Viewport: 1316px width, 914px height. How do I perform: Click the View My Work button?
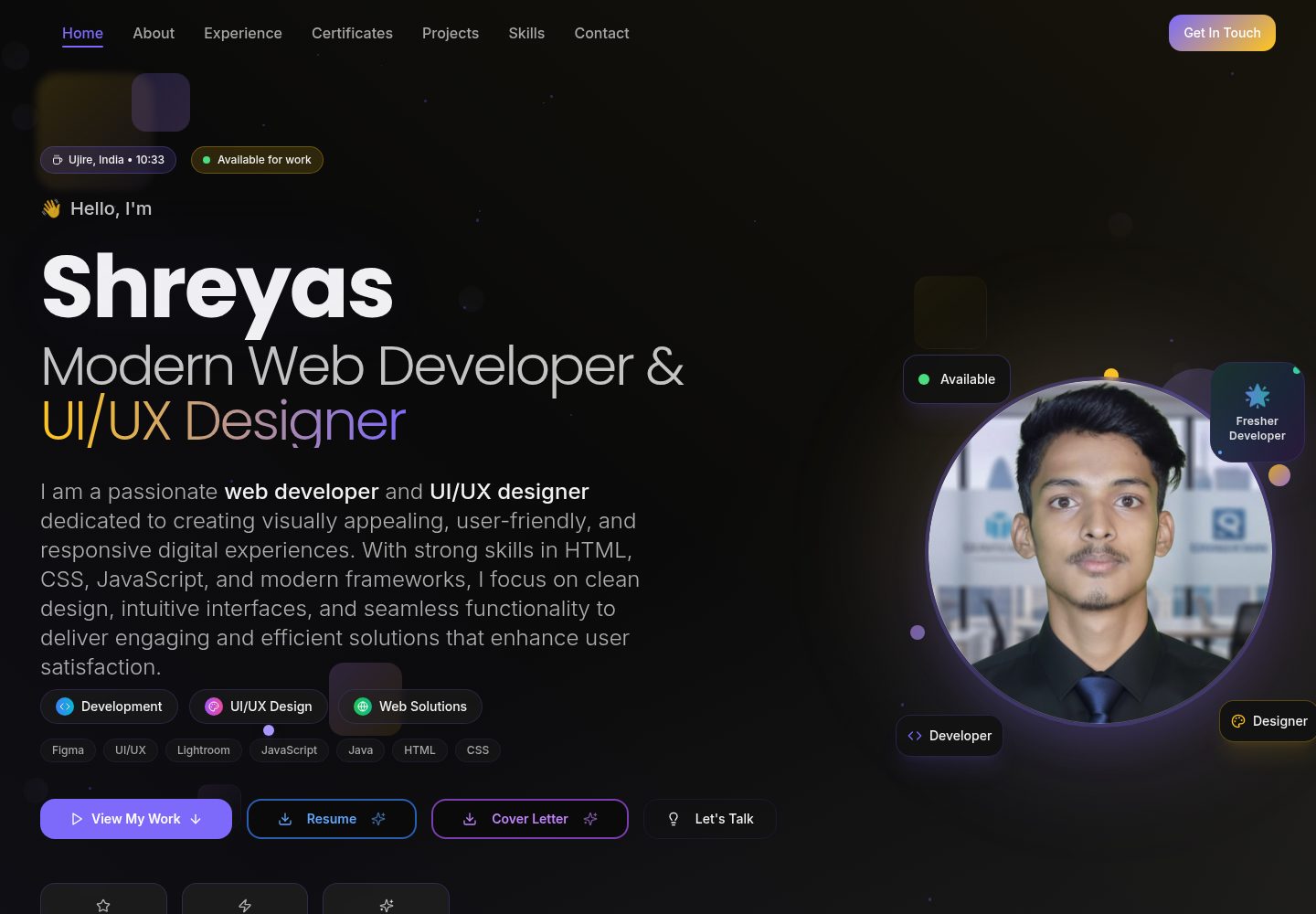point(136,819)
